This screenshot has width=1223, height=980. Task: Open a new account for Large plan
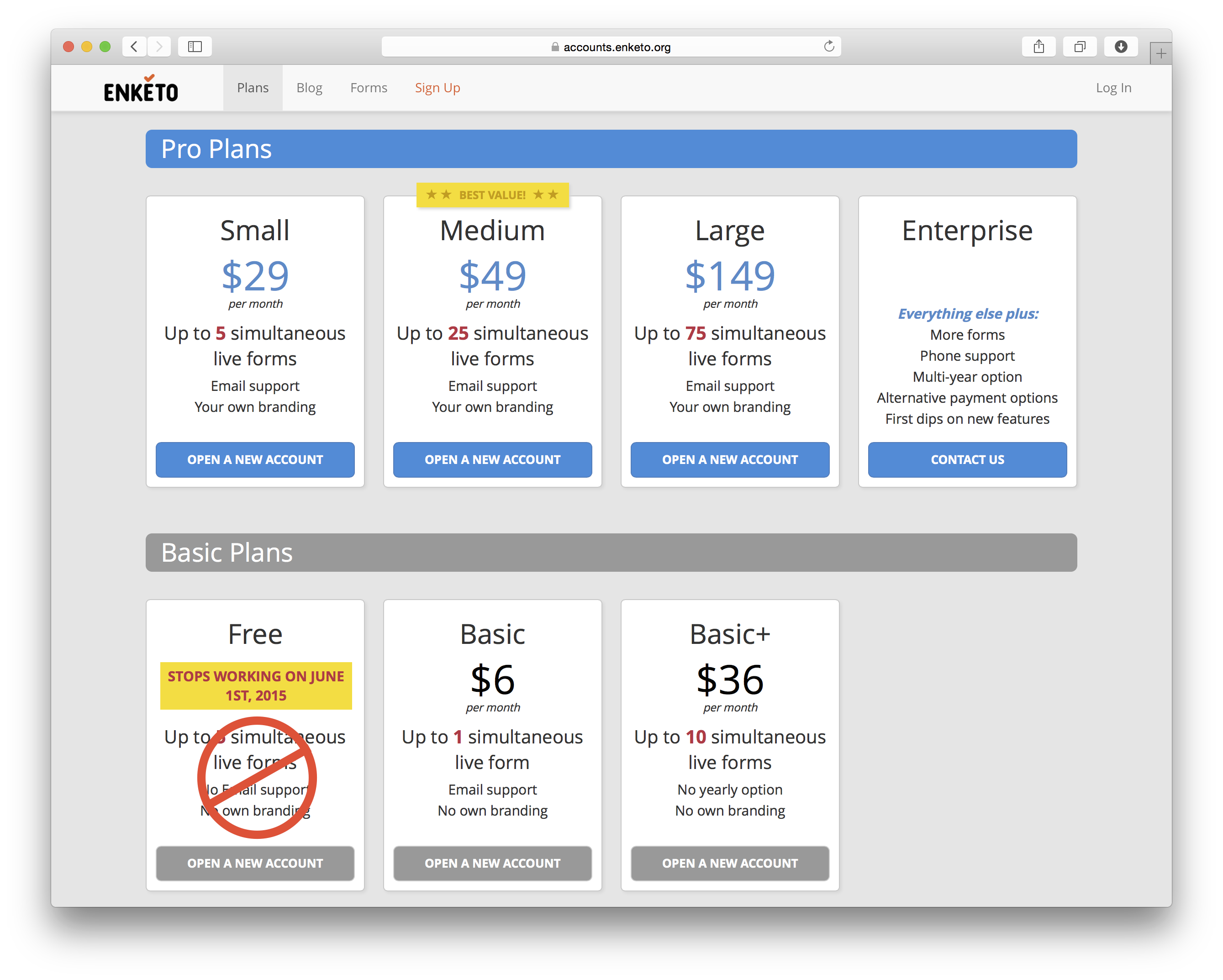[x=729, y=459]
